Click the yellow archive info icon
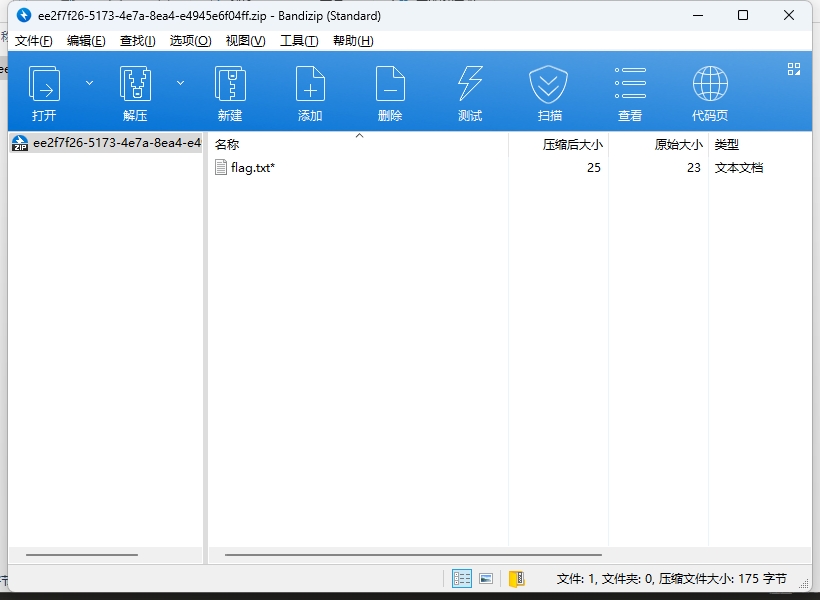 pyautogui.click(x=517, y=579)
